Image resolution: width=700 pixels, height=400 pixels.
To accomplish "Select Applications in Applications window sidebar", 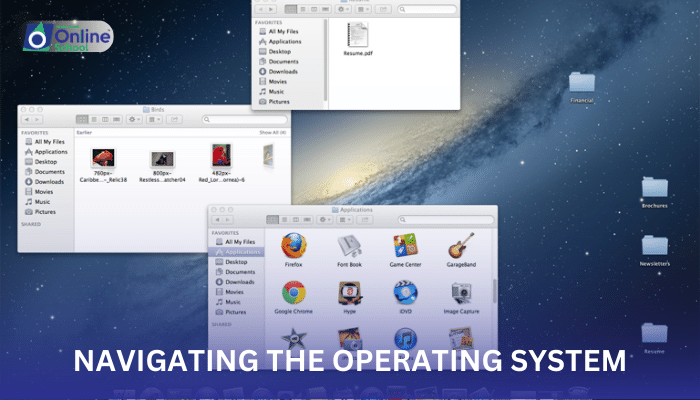I will coord(236,252).
